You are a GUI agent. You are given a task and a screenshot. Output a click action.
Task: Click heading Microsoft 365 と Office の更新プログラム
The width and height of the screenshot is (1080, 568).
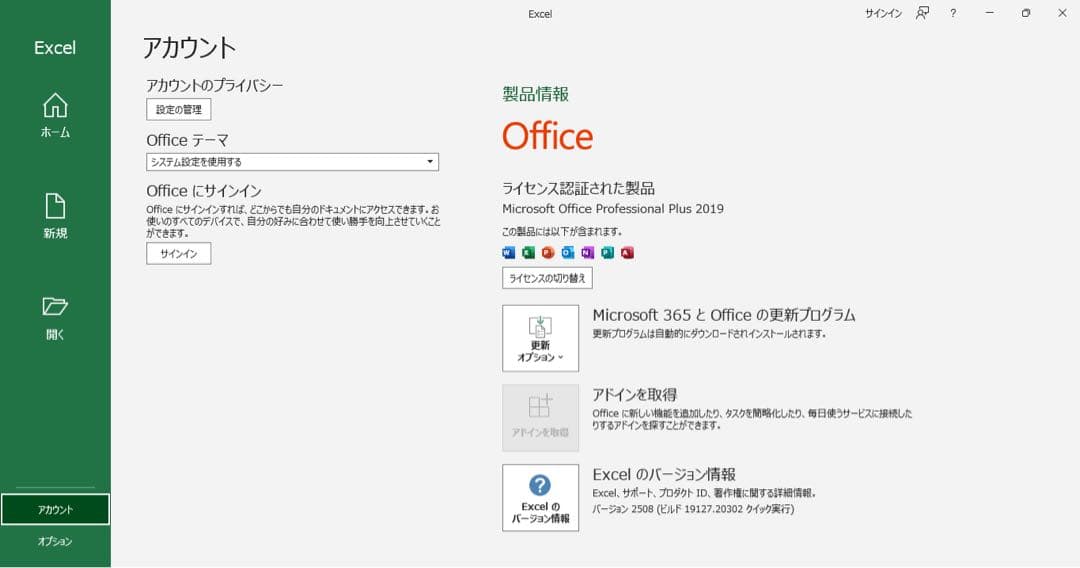(x=724, y=315)
